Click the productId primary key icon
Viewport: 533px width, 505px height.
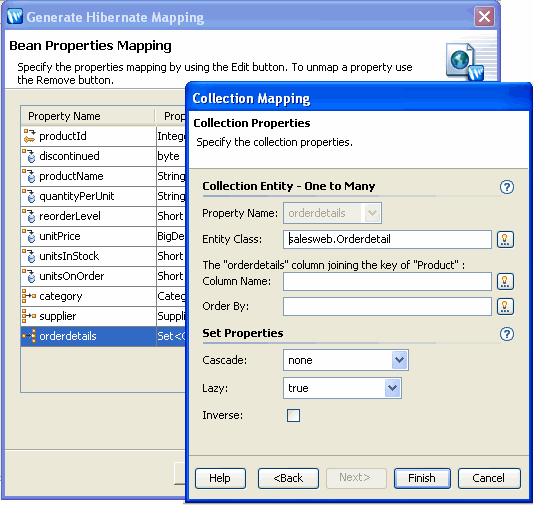(29, 136)
